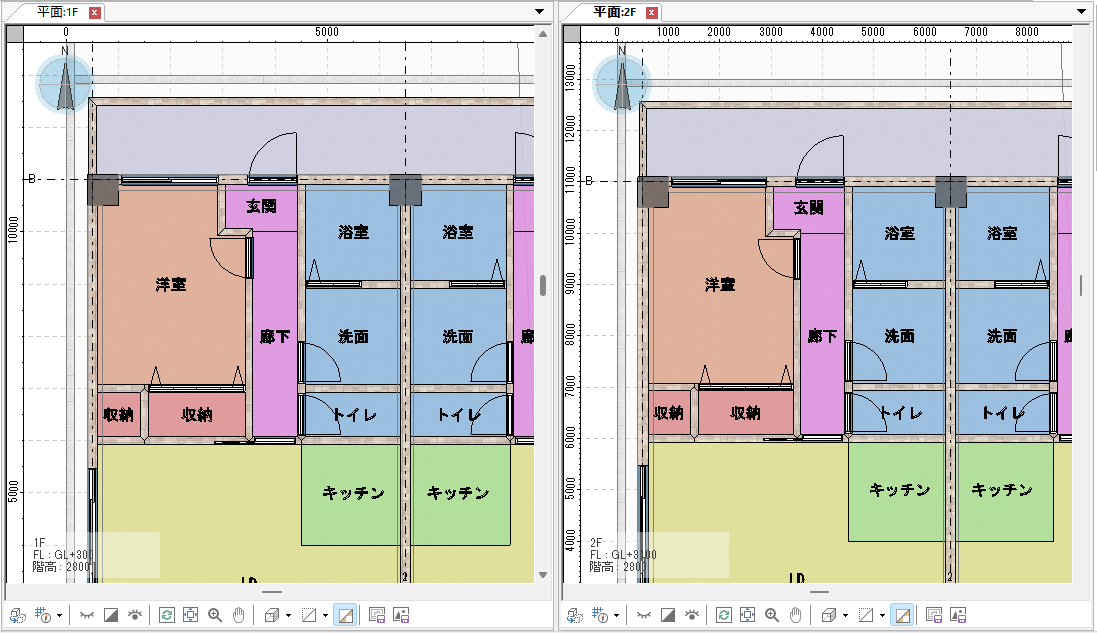Toggle the highlighted color fill button in 1F toolbar

click(344, 615)
